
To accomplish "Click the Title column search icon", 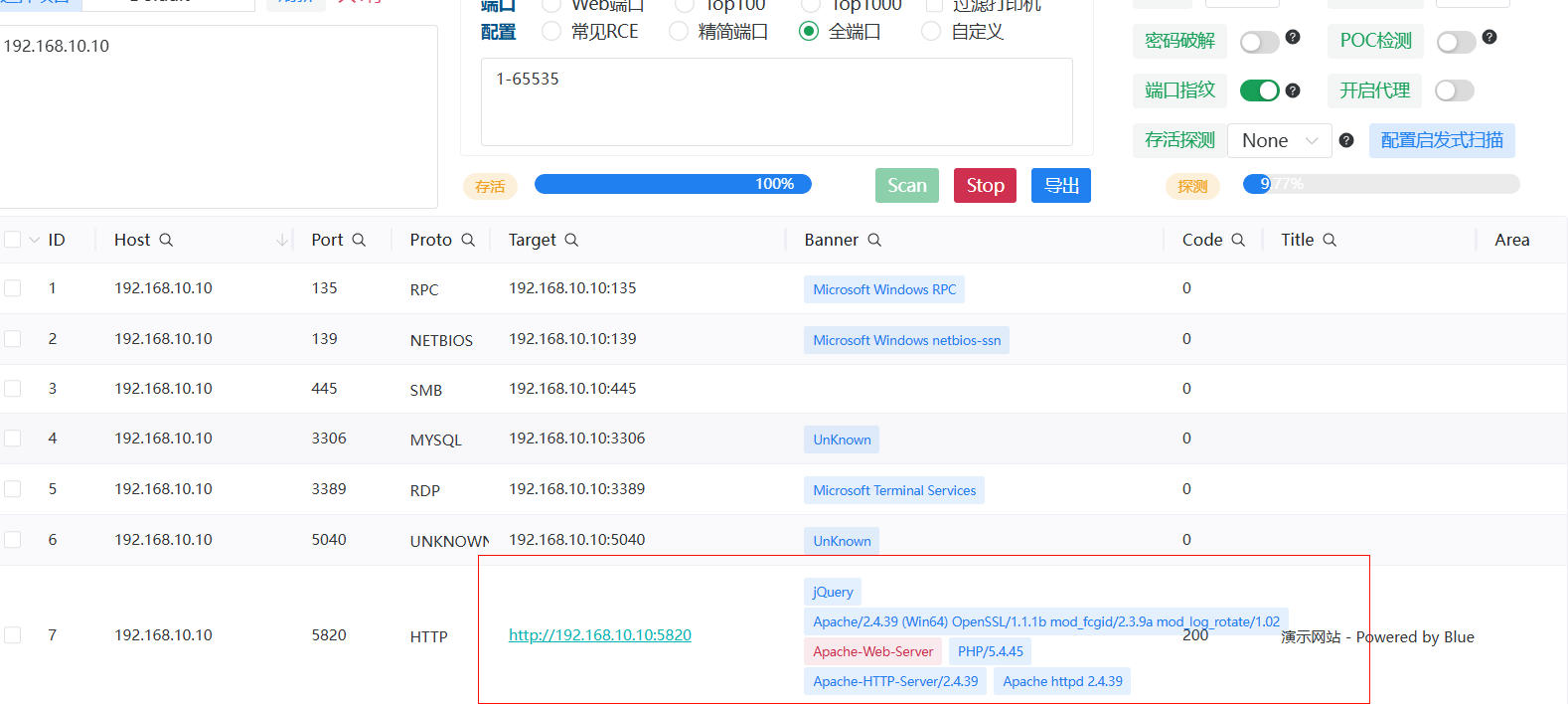I will [x=1330, y=240].
